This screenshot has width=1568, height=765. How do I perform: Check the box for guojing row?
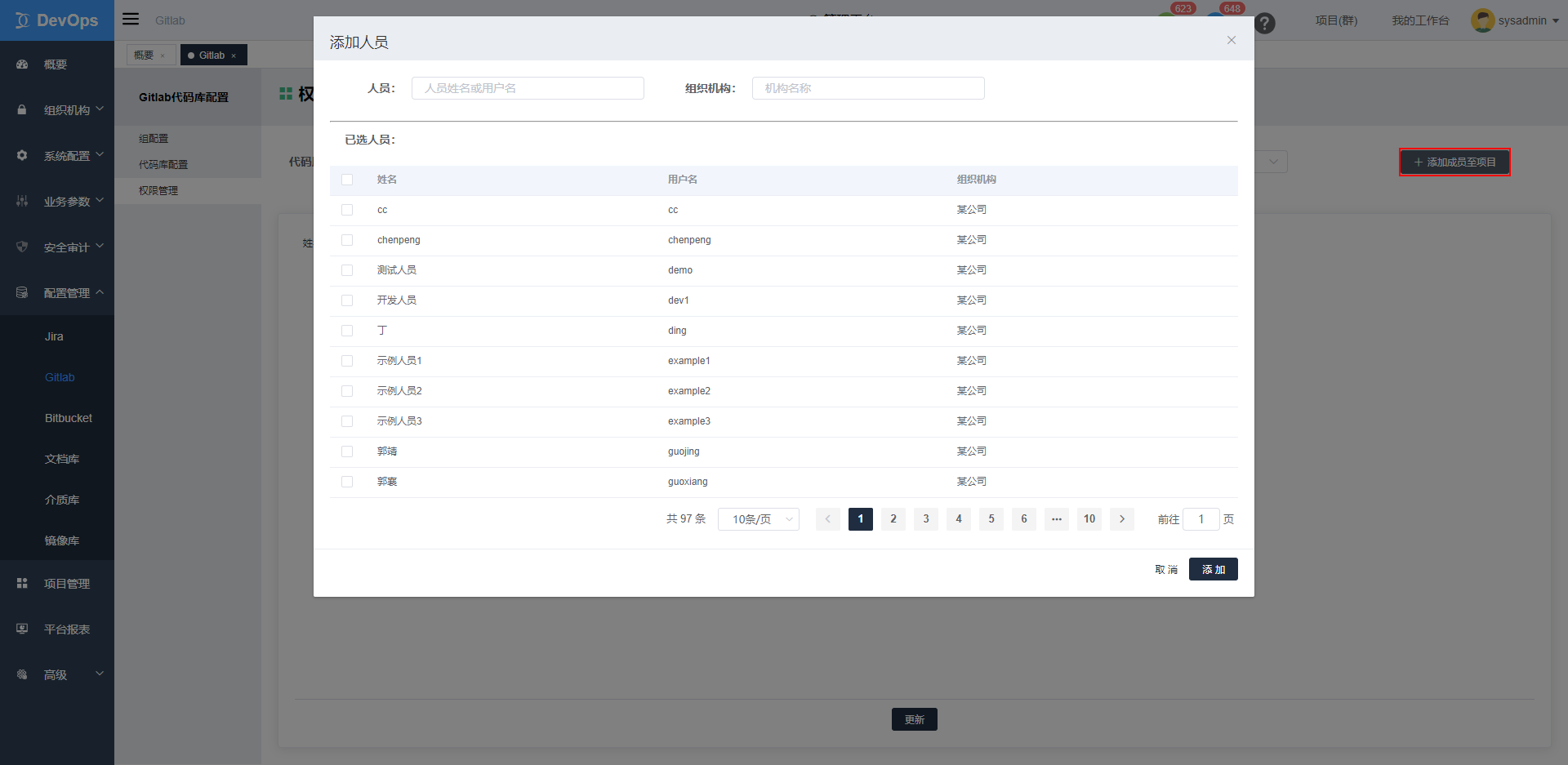pyautogui.click(x=347, y=451)
